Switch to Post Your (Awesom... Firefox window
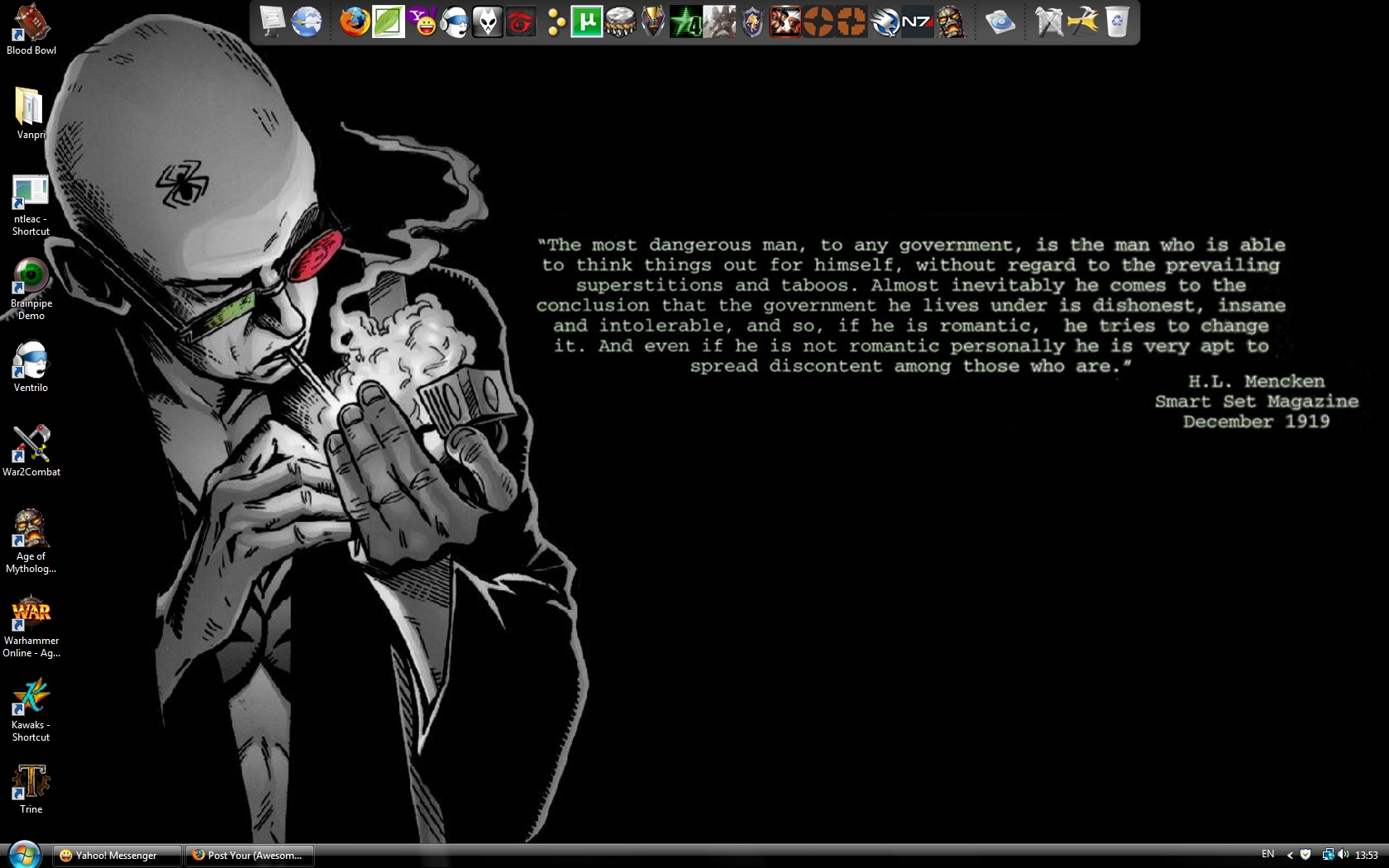Image resolution: width=1389 pixels, height=868 pixels. (250, 856)
